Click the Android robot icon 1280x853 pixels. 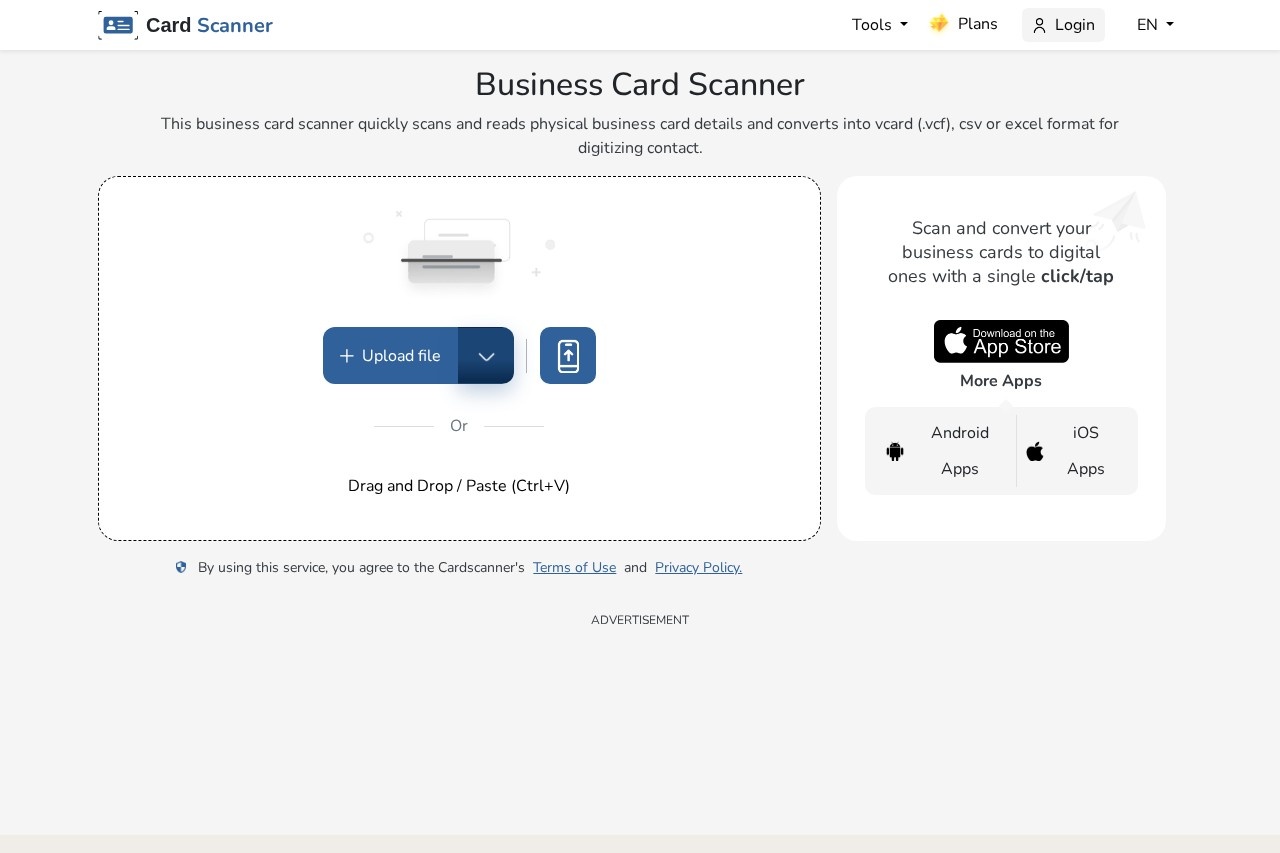895,451
